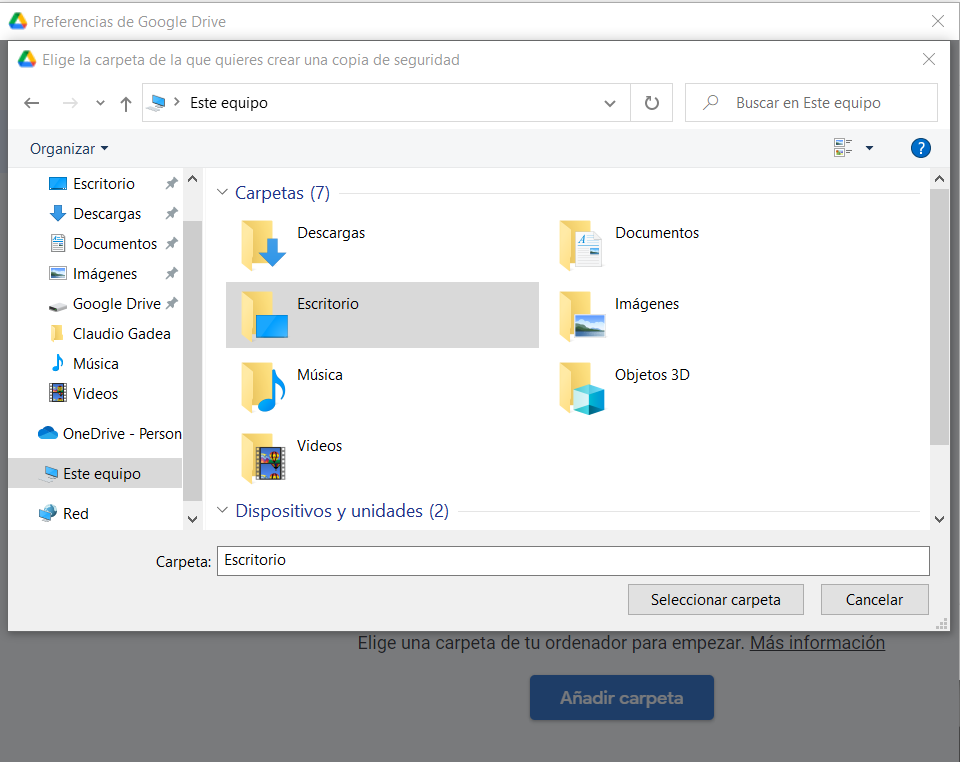Image resolution: width=960 pixels, height=762 pixels.
Task: Click Carpetas (7) group header text
Action: (x=282, y=193)
